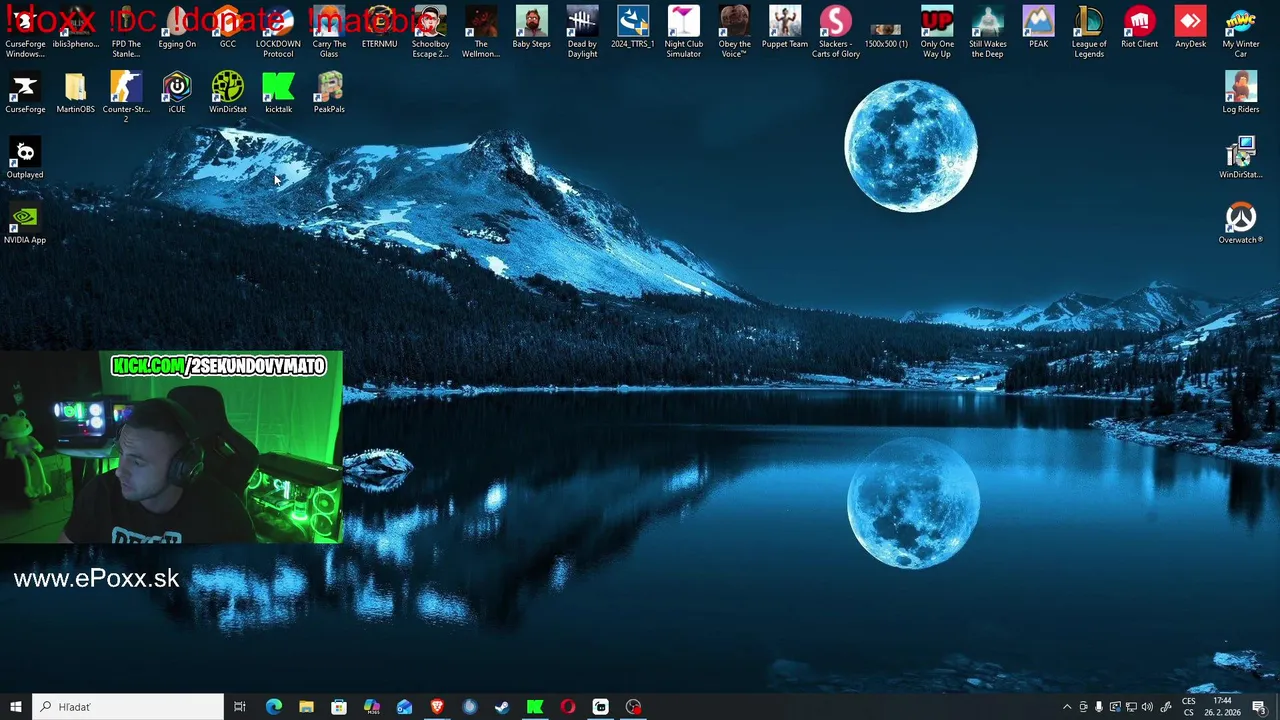Open Outlook mail from the taskbar
Image resolution: width=1280 pixels, height=720 pixels.
pos(404,707)
